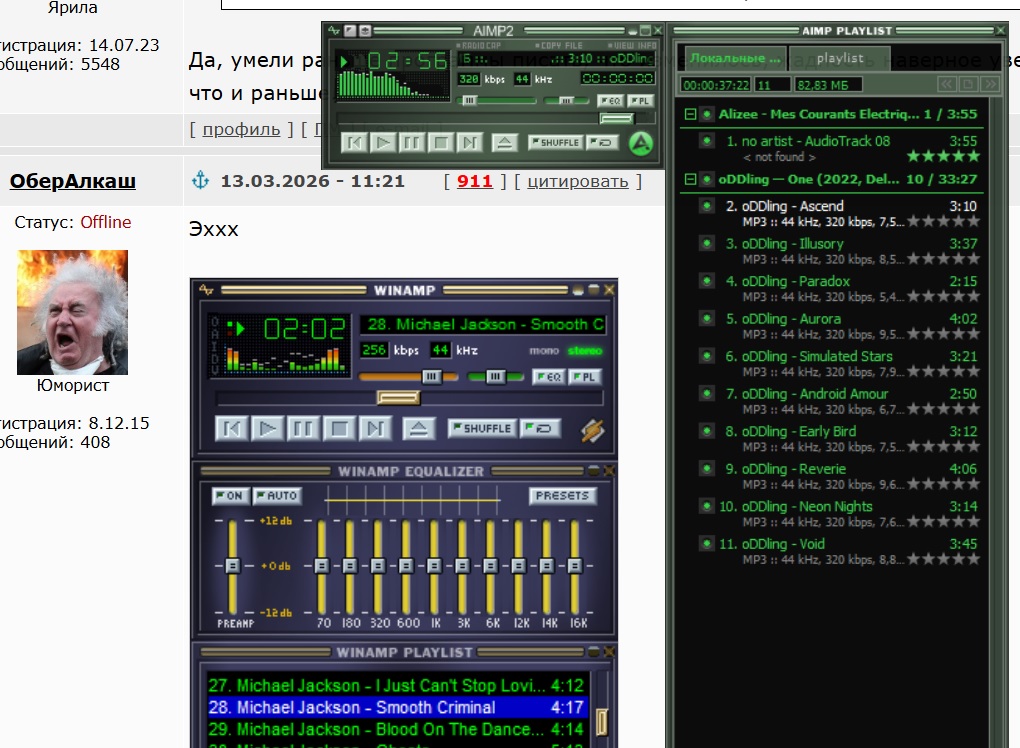Click the Winamp lightning bolt logo icon
1020x748 pixels.
[592, 430]
